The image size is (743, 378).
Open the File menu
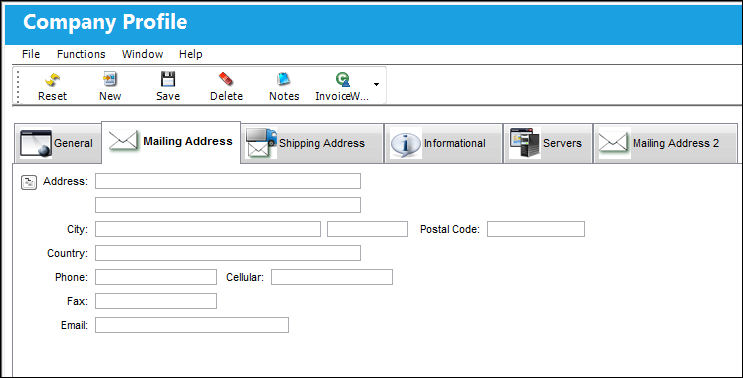click(x=31, y=54)
